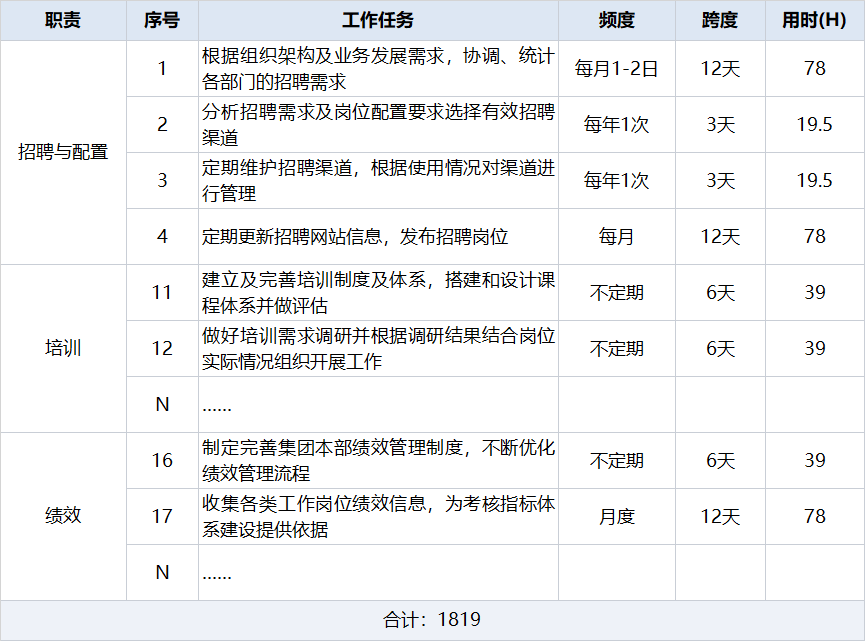Select task text 分析招聘需求及岗位配置要求
The height and width of the screenshot is (641, 865).
(x=323, y=112)
